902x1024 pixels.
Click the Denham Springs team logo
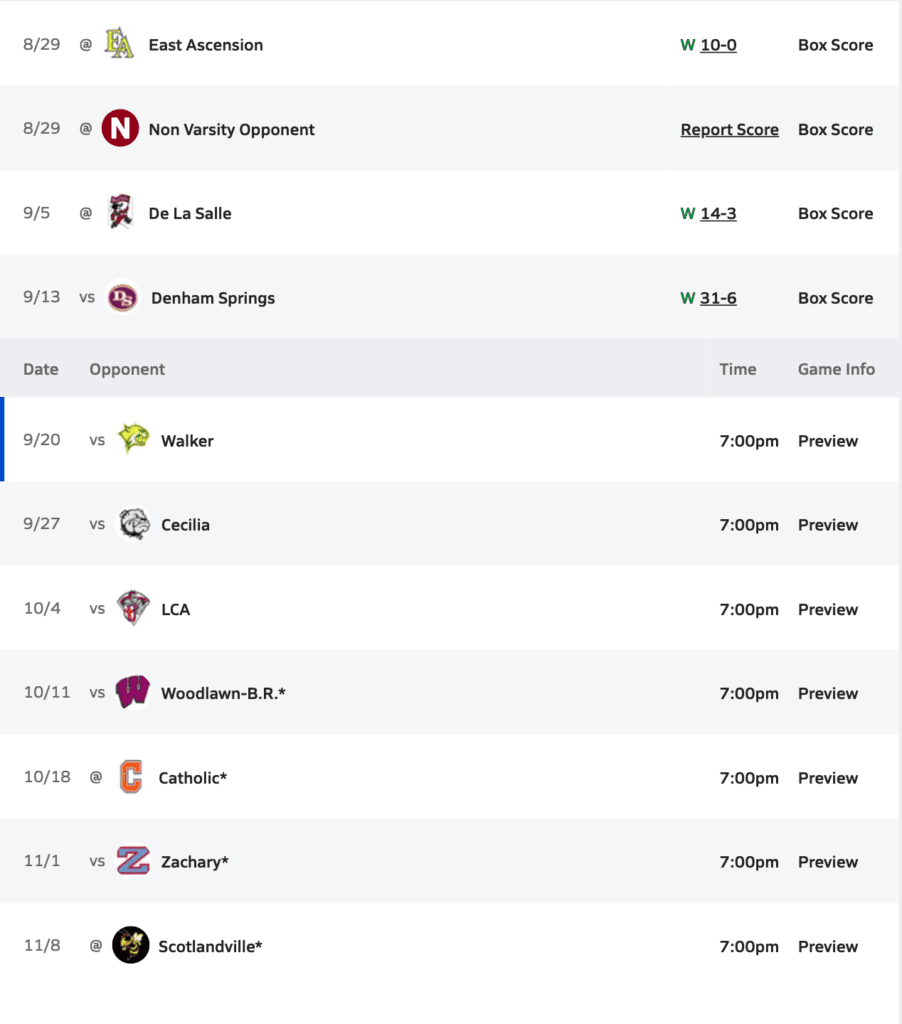[122, 298]
